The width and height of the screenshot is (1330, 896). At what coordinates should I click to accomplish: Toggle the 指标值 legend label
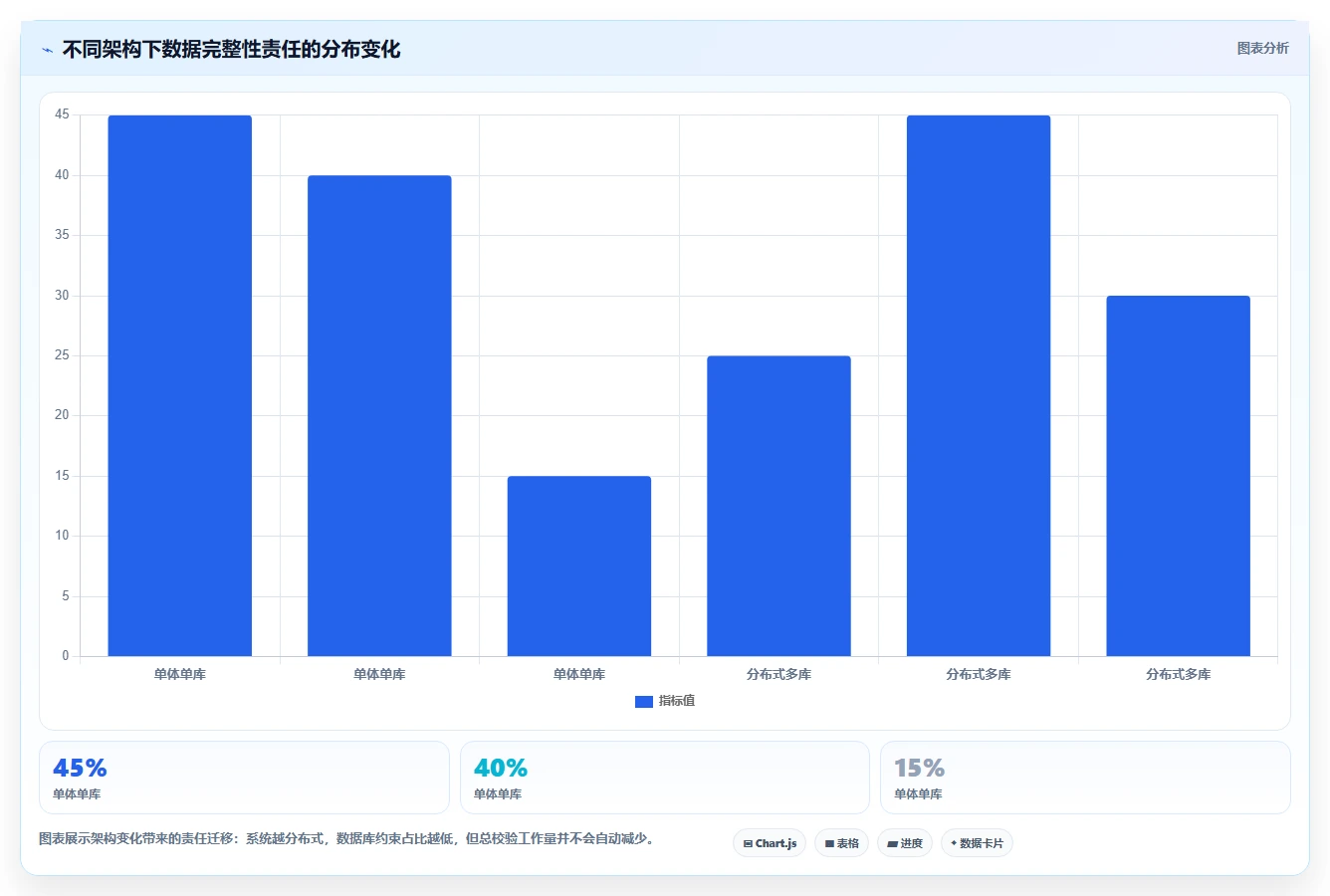point(677,701)
